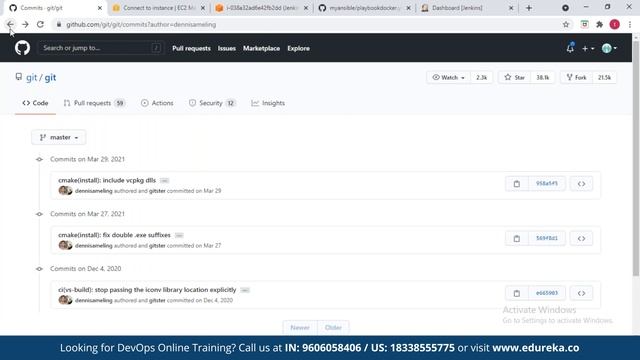Focus the Search or jump to field

(x=101, y=48)
